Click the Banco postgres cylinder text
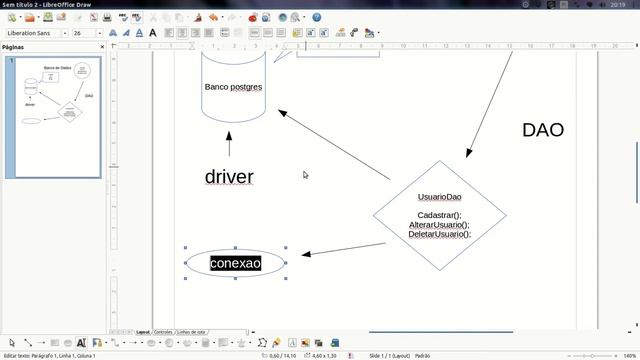Screen dimensions: 640x360 pos(233,87)
